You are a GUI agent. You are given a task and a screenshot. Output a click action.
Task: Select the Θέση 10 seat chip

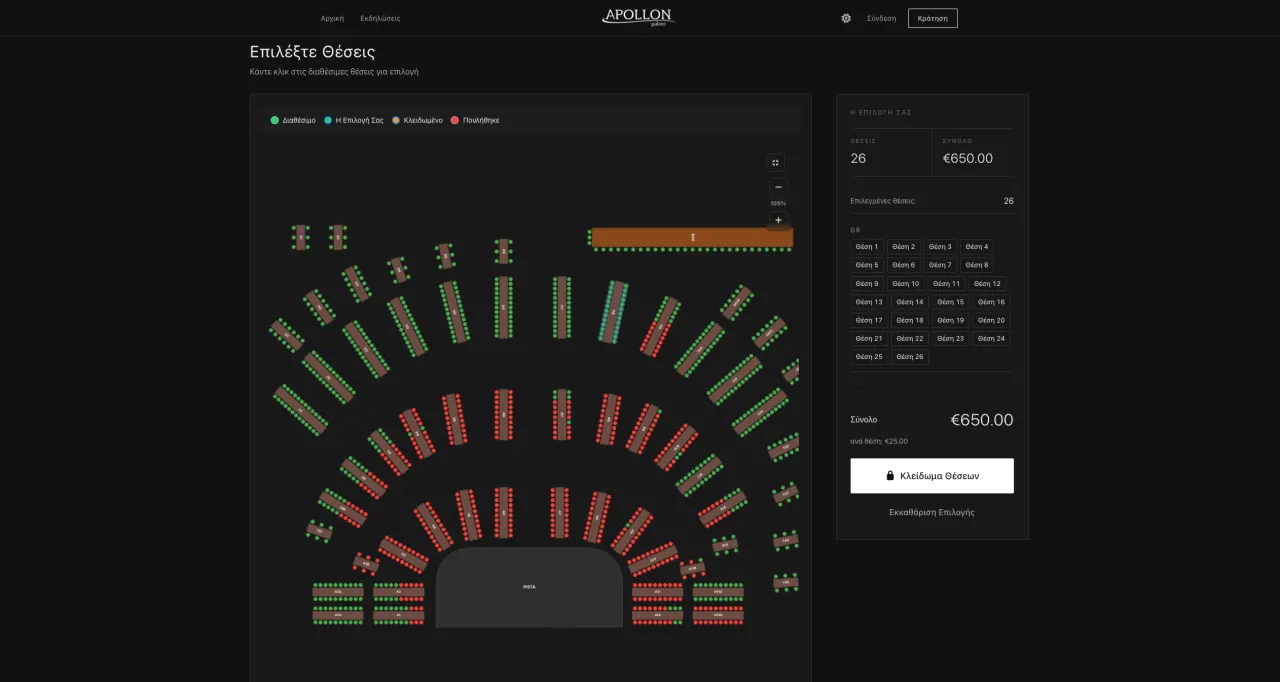(x=908, y=284)
